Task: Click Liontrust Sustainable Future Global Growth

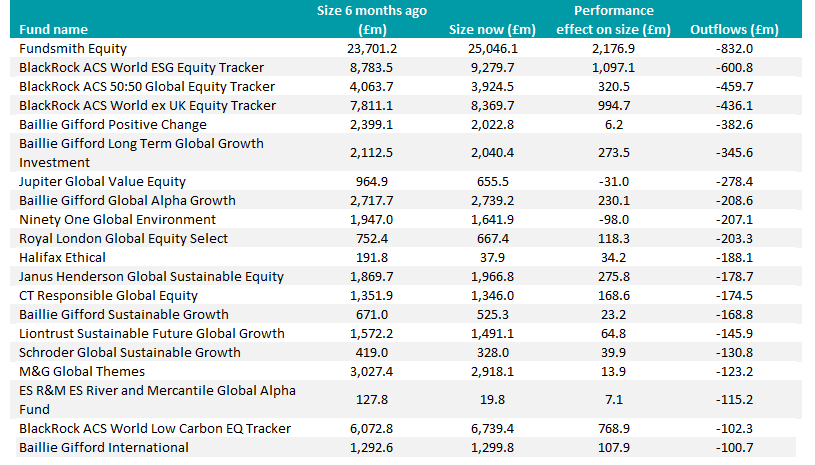Action: (152, 333)
